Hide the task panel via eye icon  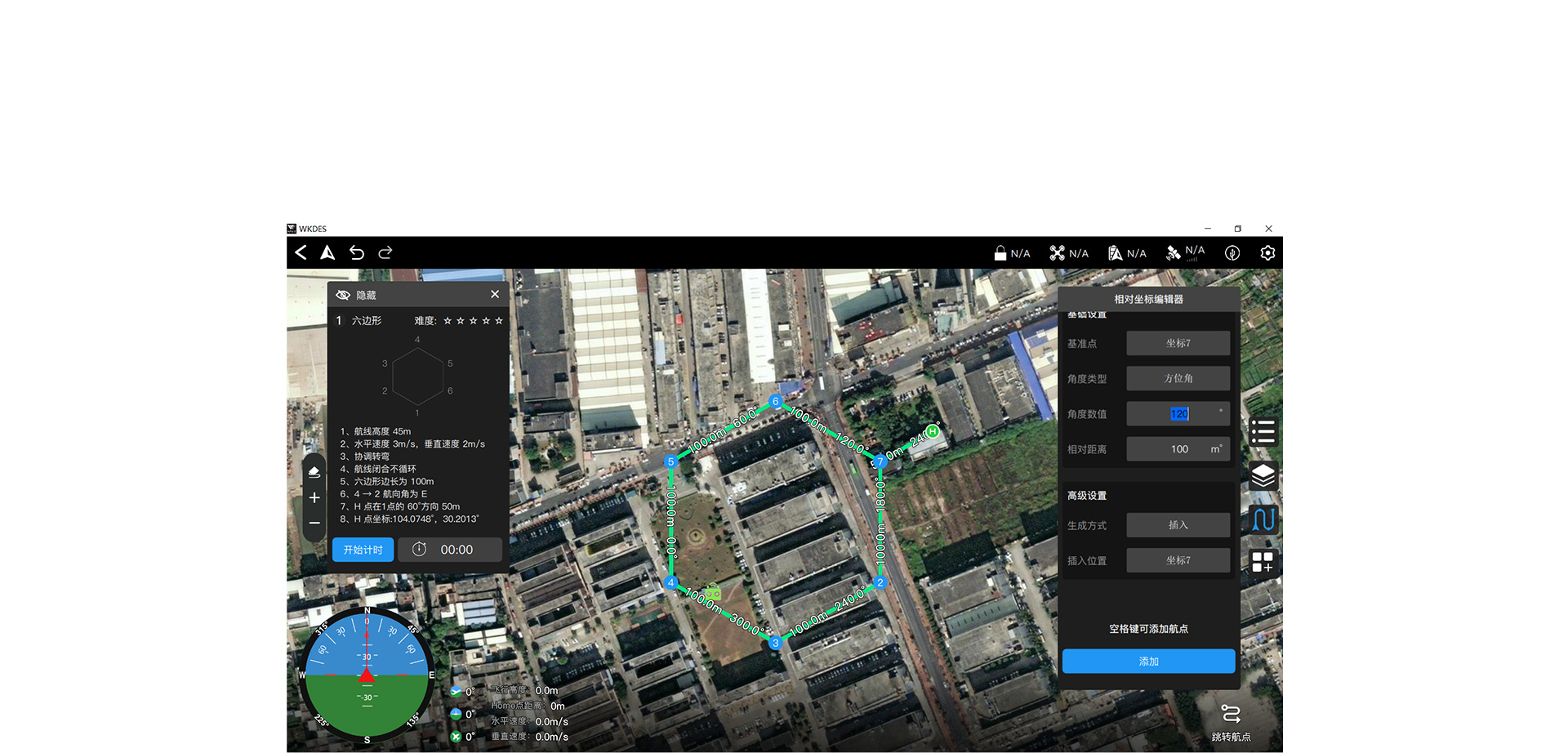coord(344,295)
